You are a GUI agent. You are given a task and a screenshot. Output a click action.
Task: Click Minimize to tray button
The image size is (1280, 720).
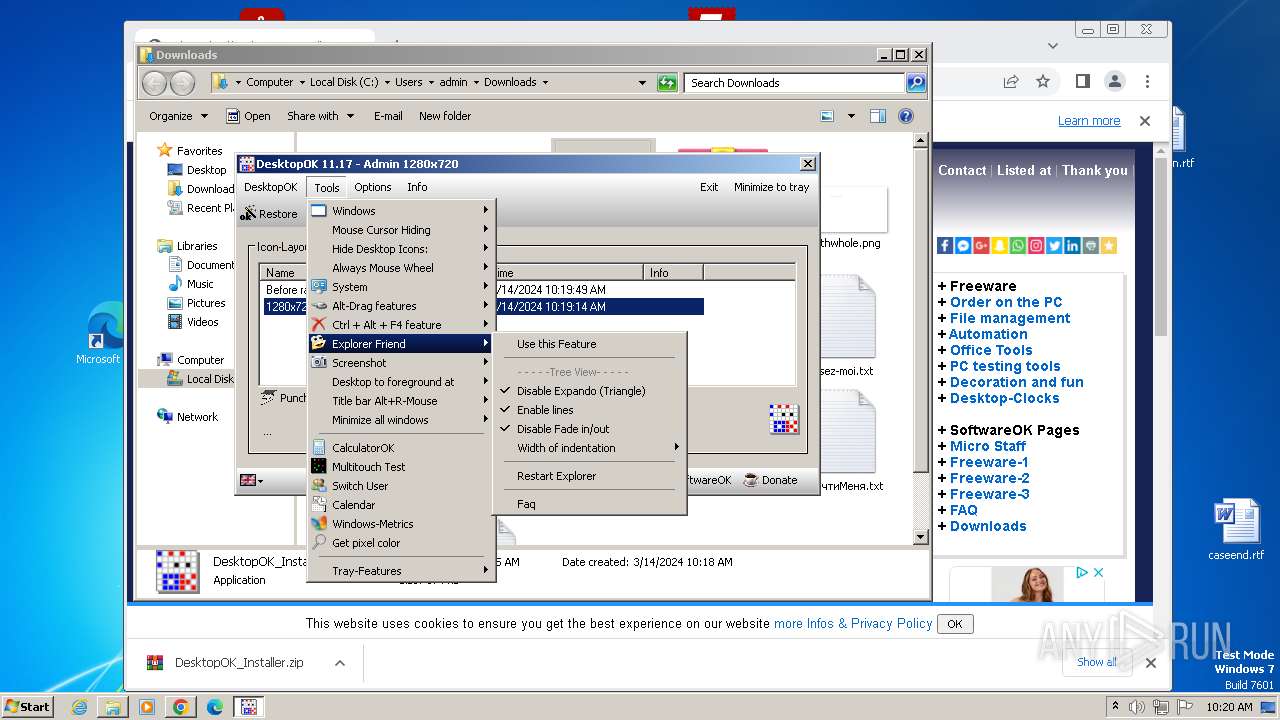click(771, 187)
